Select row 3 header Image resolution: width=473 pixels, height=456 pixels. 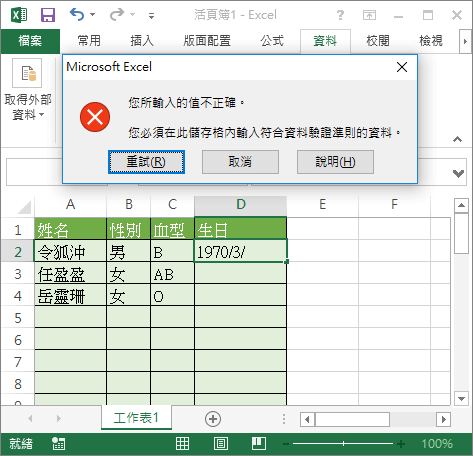(x=18, y=274)
